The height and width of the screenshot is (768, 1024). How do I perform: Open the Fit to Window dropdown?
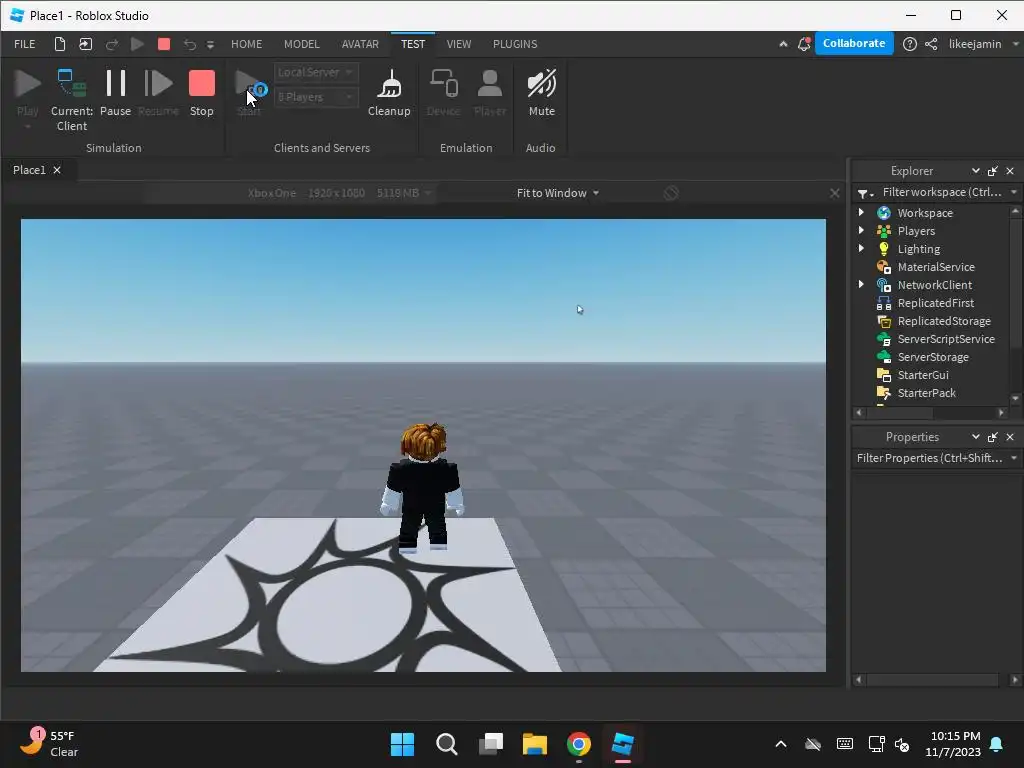pos(557,193)
